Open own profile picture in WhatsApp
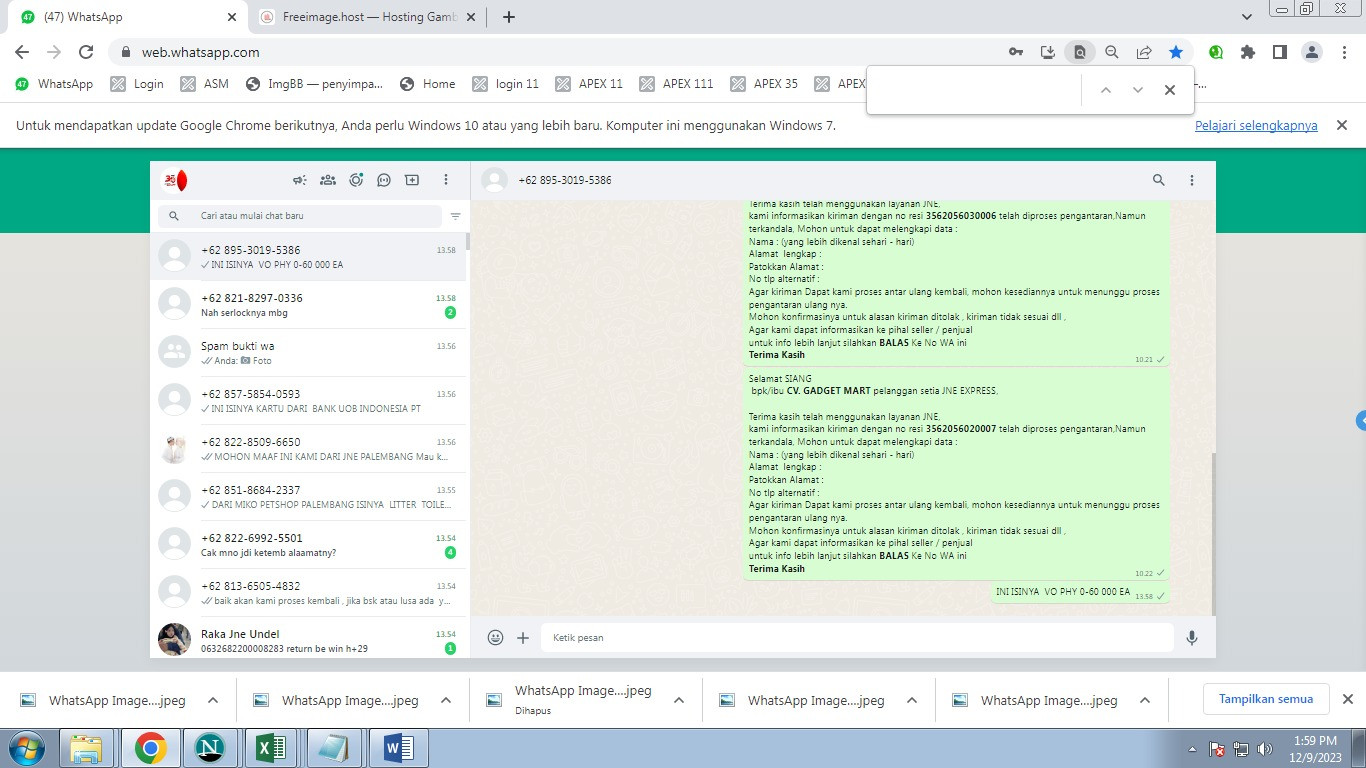This screenshot has width=1366, height=768. tap(175, 180)
